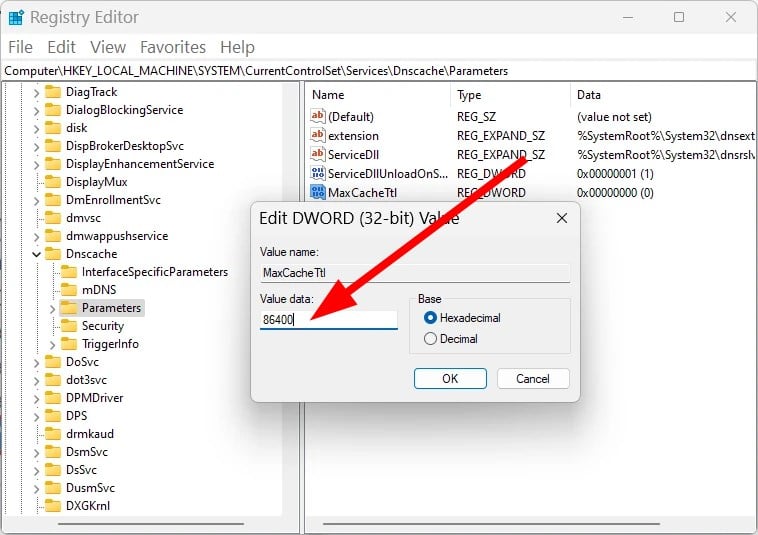Image resolution: width=758 pixels, height=535 pixels.
Task: Open the View menu
Action: tap(108, 47)
